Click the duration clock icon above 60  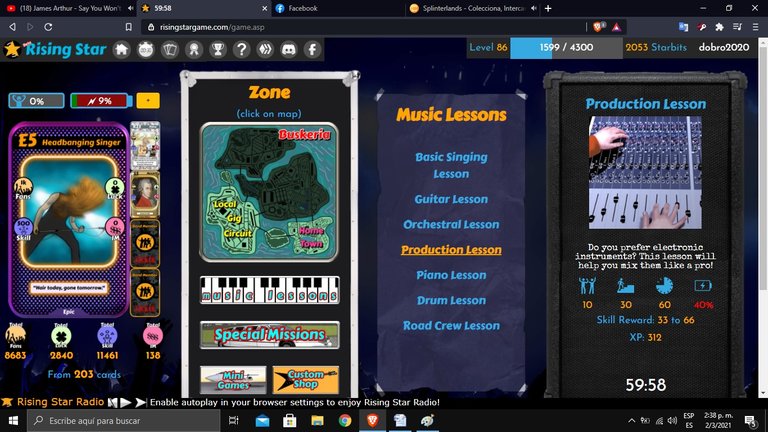click(x=665, y=286)
